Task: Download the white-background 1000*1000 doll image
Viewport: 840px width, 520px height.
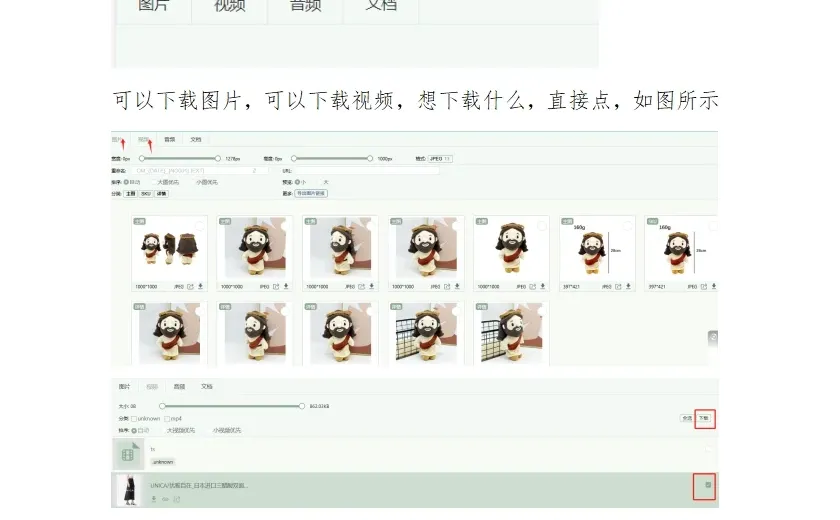Action: coord(543,287)
